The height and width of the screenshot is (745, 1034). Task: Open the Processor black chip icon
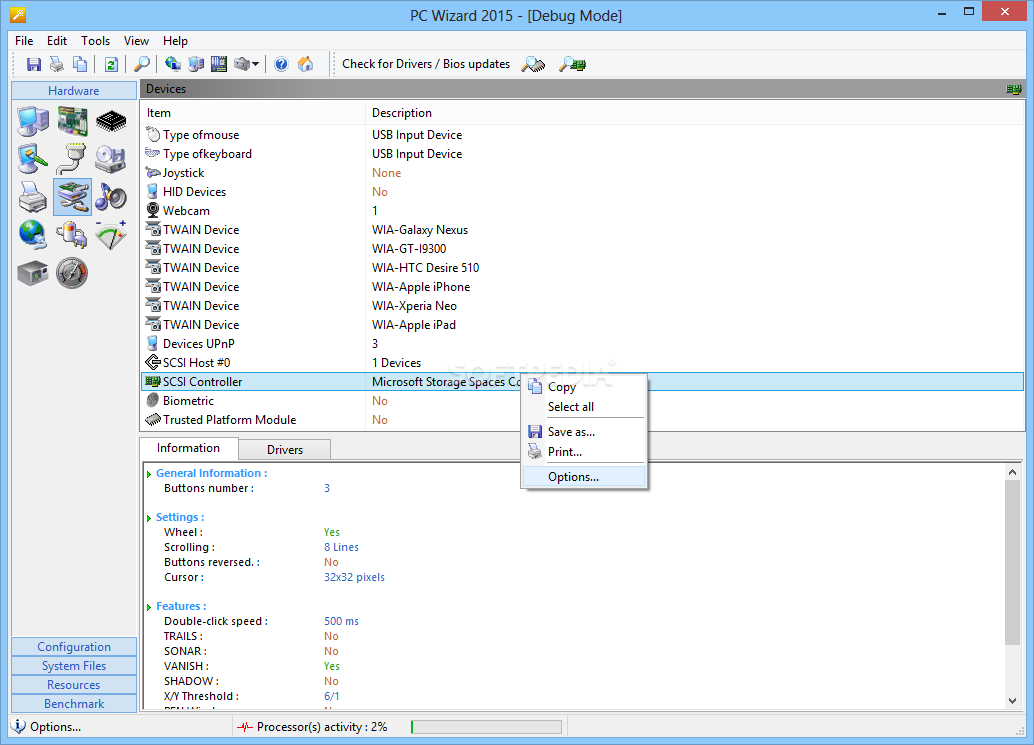pyautogui.click(x=111, y=121)
